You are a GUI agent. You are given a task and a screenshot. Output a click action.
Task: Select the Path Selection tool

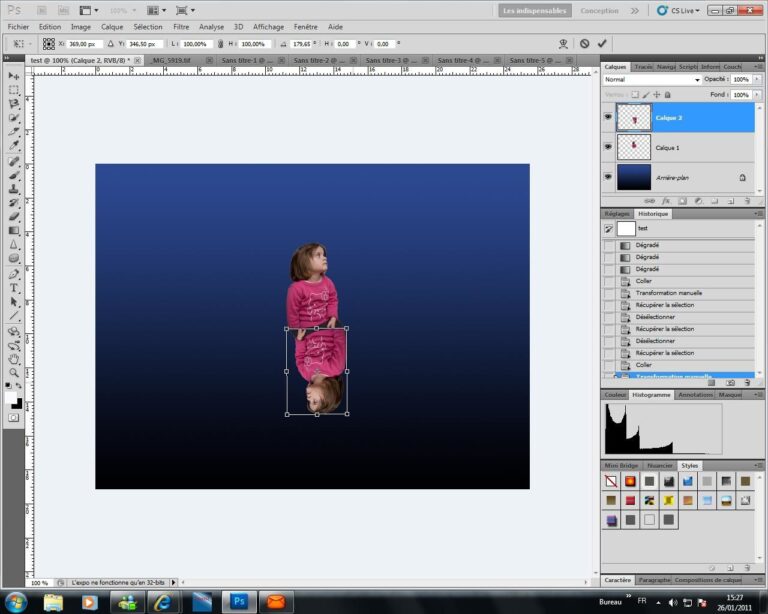[x=14, y=302]
